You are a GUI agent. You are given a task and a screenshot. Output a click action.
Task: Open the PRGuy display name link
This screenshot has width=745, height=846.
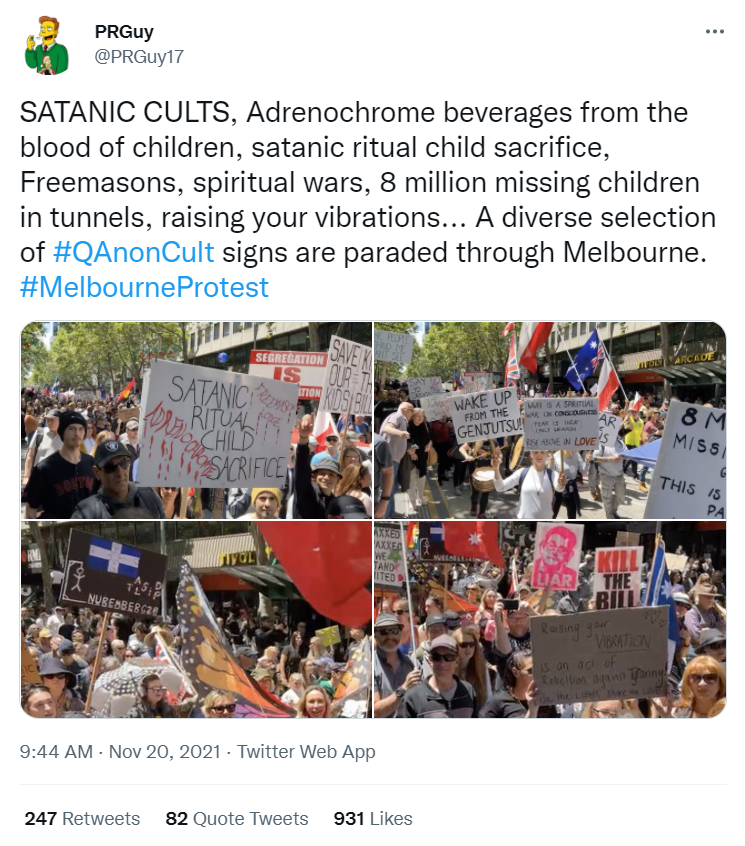124,32
